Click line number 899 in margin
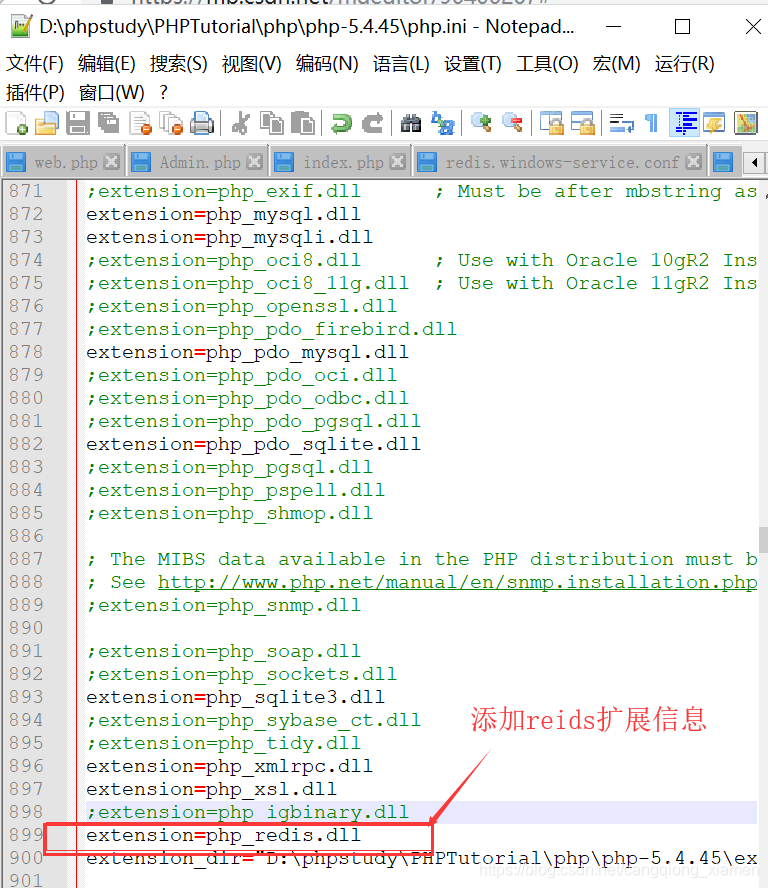Viewport: 768px width, 888px height. click(x=25, y=835)
